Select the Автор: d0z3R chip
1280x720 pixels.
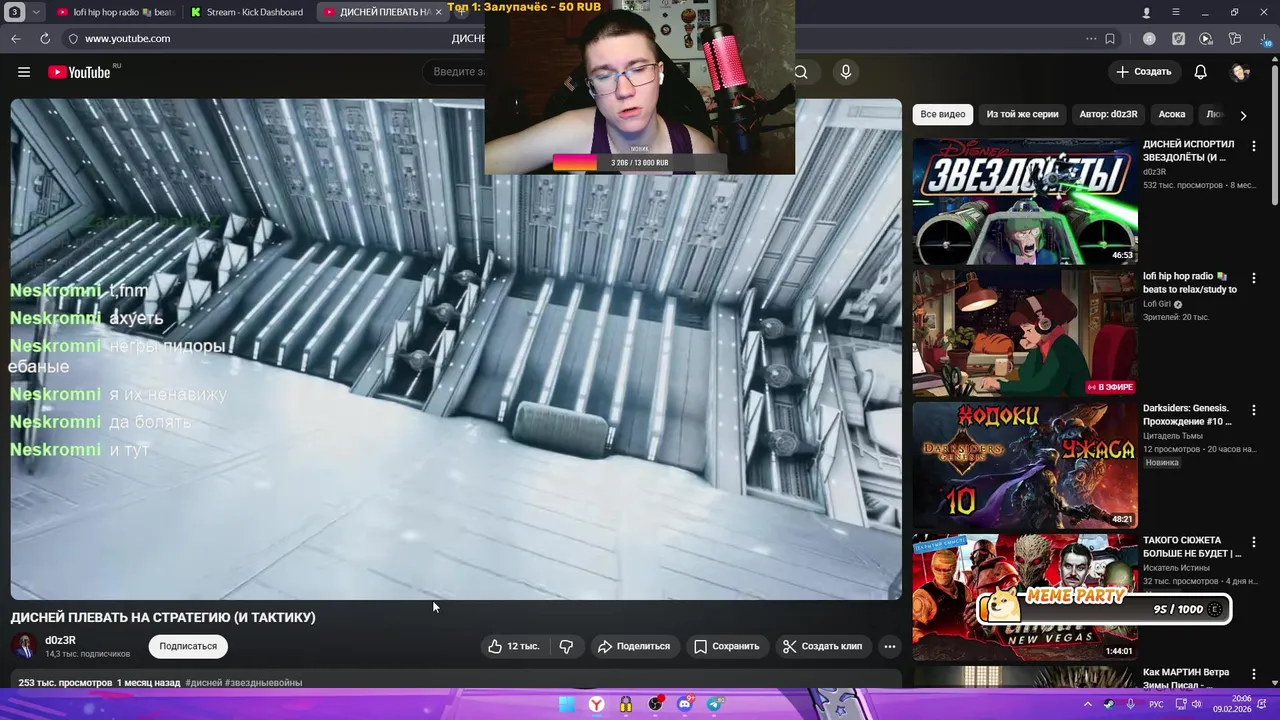click(x=1108, y=114)
